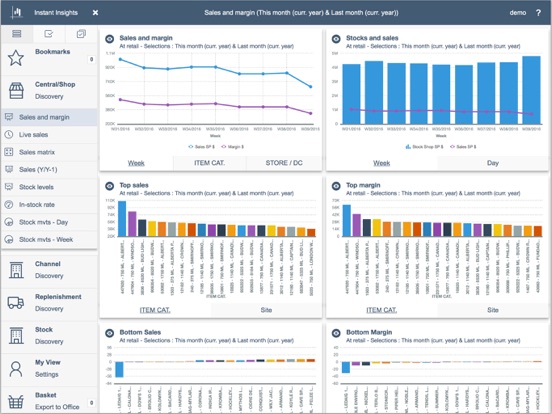
Task: Select ITEM CAT. tab in Top margin
Action: (x=382, y=310)
